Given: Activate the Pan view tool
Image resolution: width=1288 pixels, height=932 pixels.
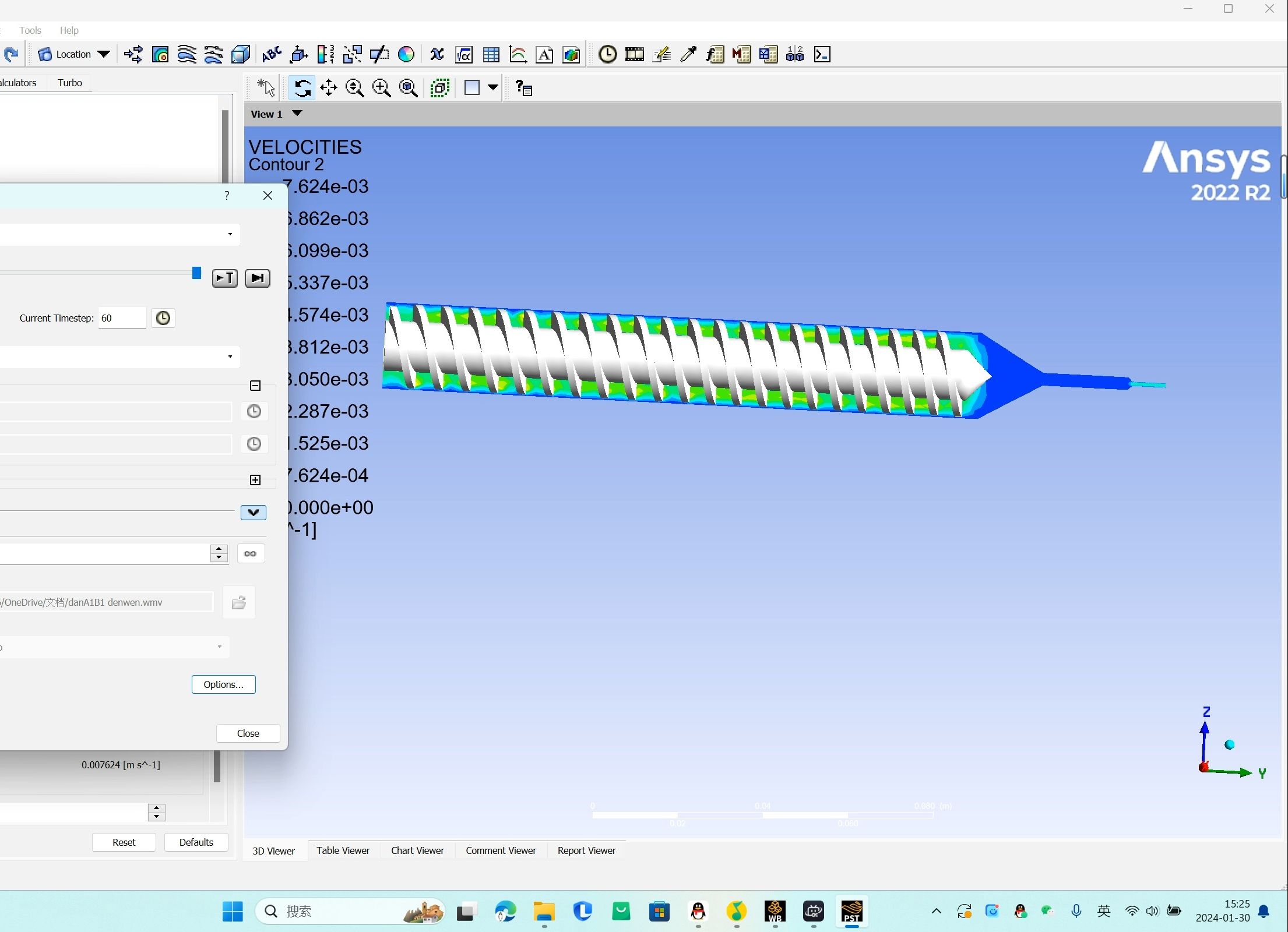Looking at the screenshot, I should click(x=329, y=89).
